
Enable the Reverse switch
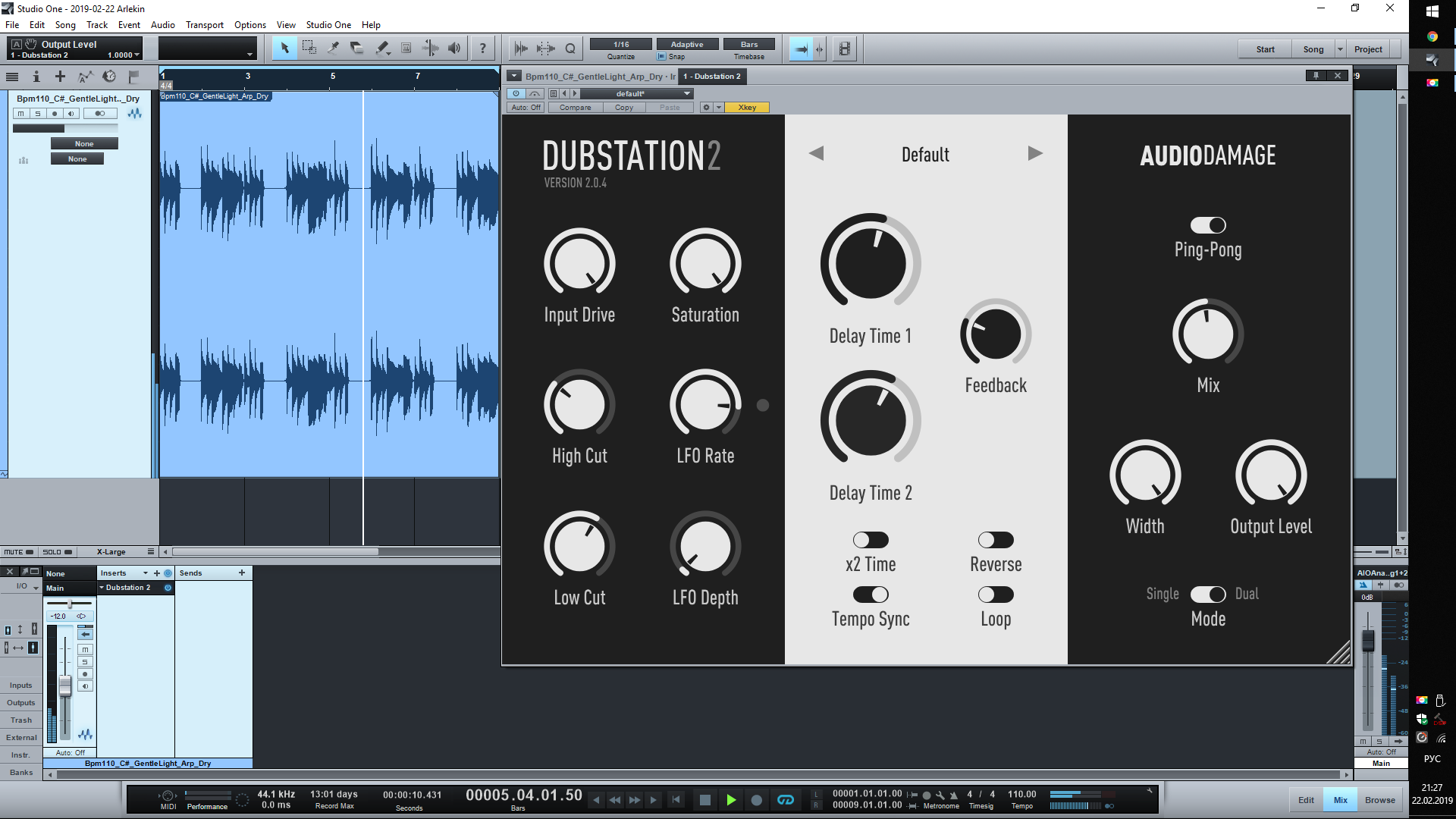[996, 540]
